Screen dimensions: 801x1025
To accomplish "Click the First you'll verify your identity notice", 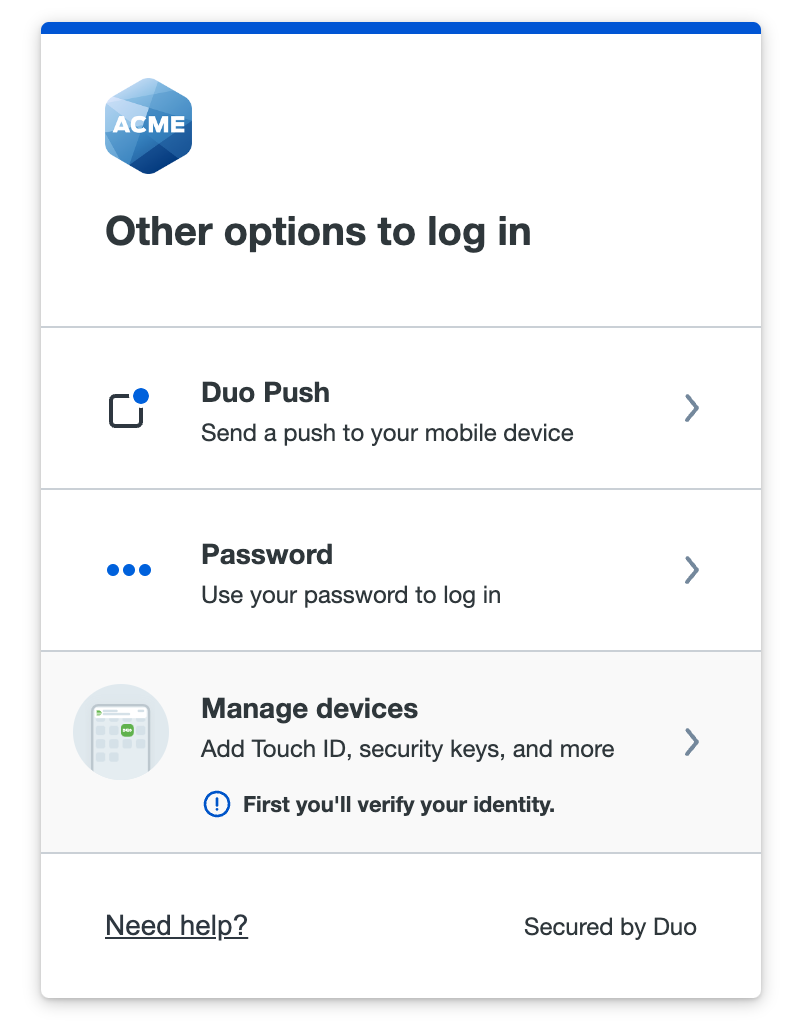I will [398, 804].
